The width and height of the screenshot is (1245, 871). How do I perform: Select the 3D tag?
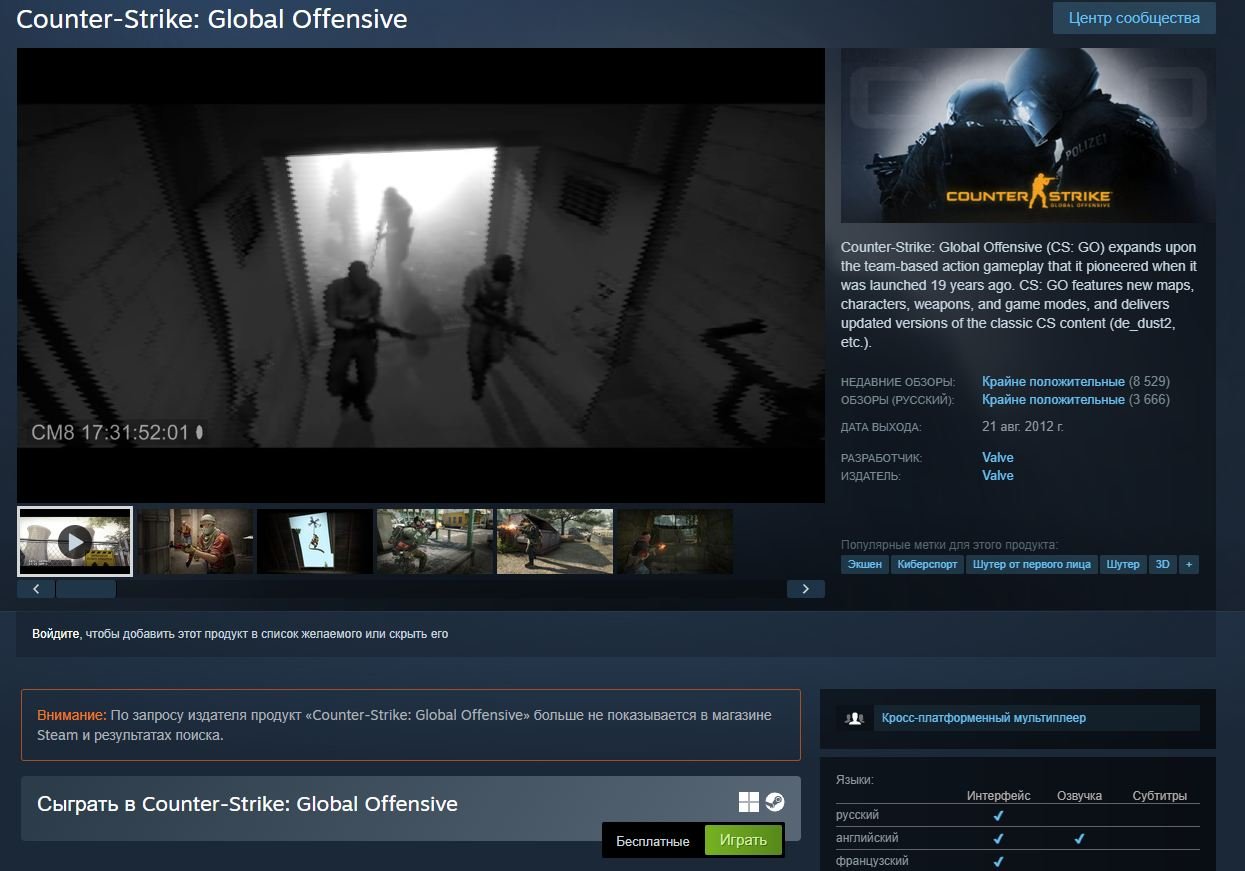click(x=1161, y=564)
